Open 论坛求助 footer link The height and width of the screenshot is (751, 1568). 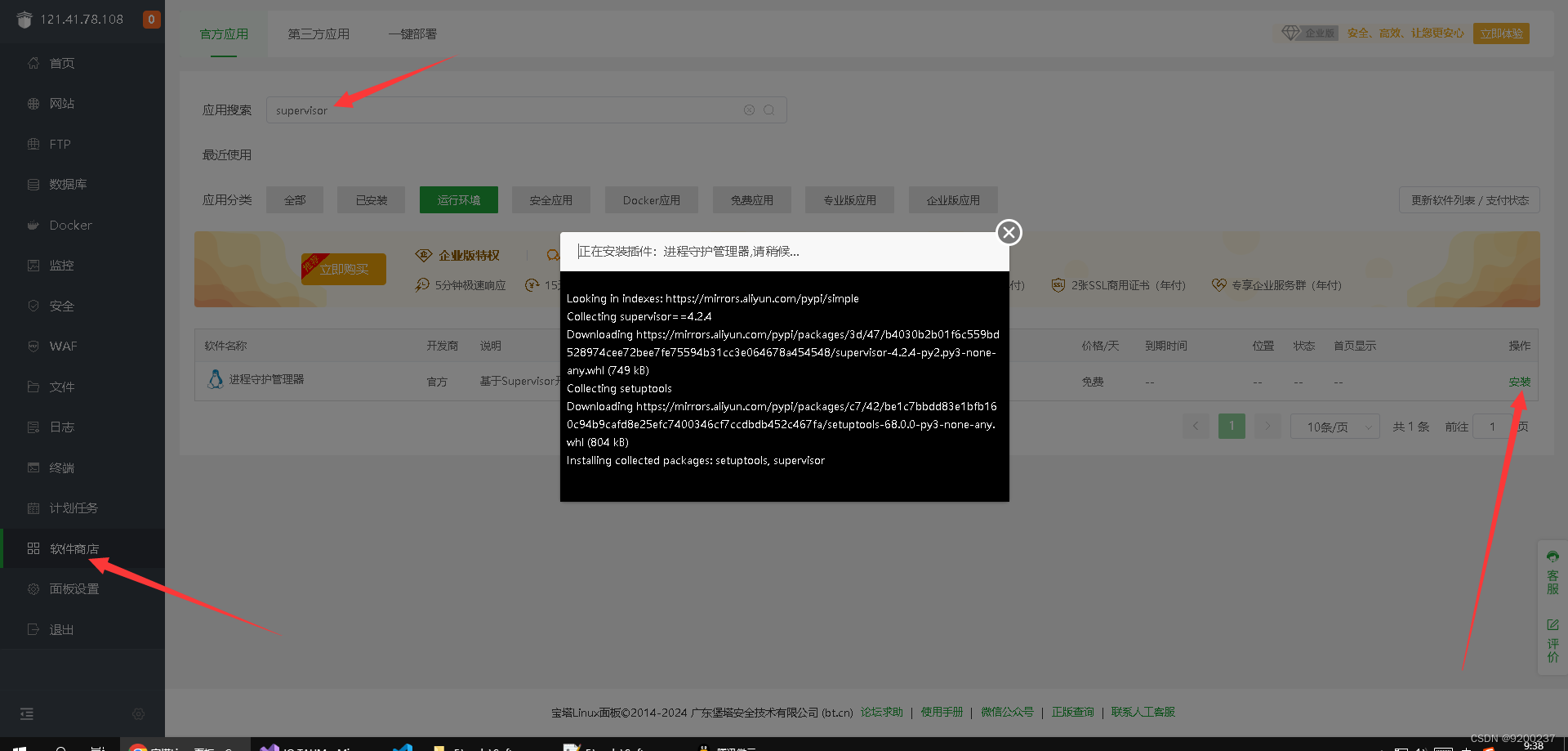coord(881,713)
